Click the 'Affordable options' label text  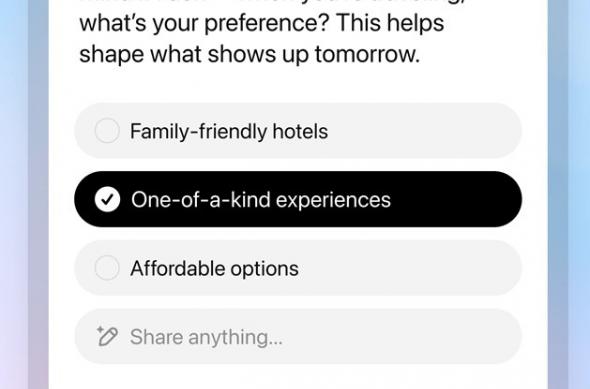(214, 269)
